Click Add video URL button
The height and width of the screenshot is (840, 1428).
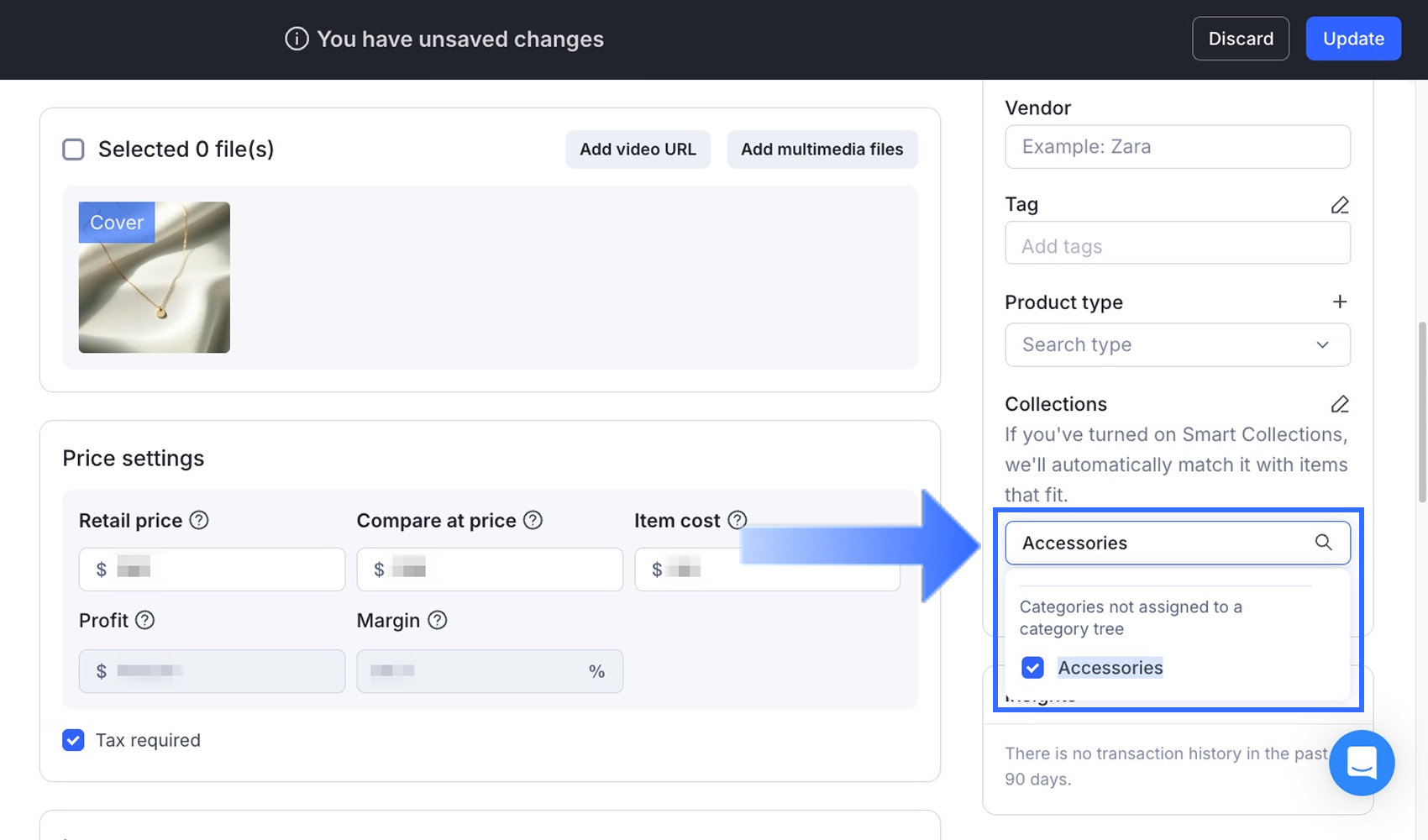point(638,150)
